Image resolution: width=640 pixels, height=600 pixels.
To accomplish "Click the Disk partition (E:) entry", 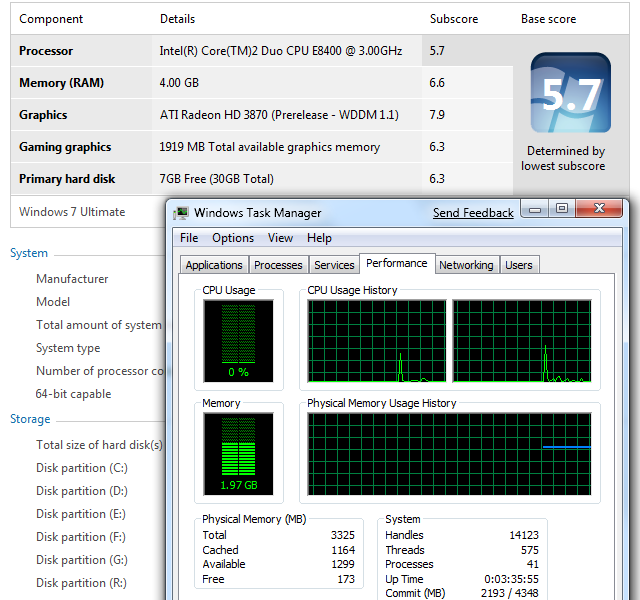I will click(x=81, y=514).
